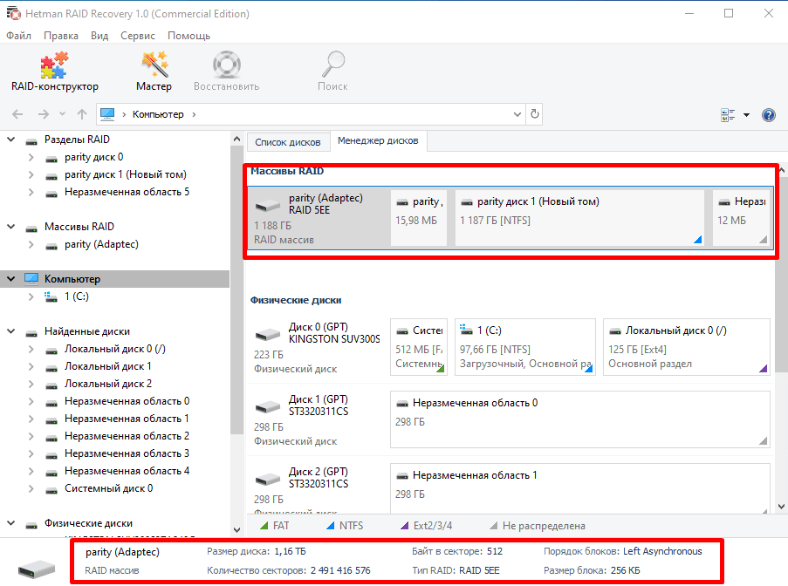This screenshot has height=586, width=788.
Task: Click the left tree panel scrollbar
Action: tap(237, 289)
